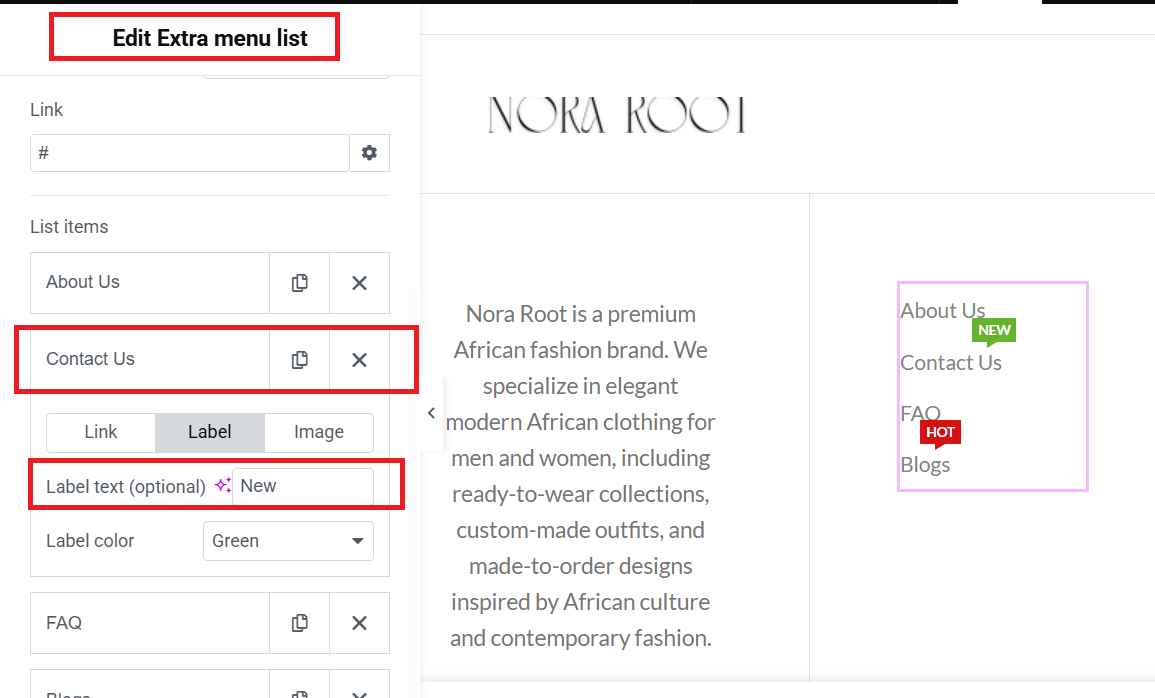Open the Contact Us link in preview
The width and height of the screenshot is (1155, 698).
[x=950, y=363]
